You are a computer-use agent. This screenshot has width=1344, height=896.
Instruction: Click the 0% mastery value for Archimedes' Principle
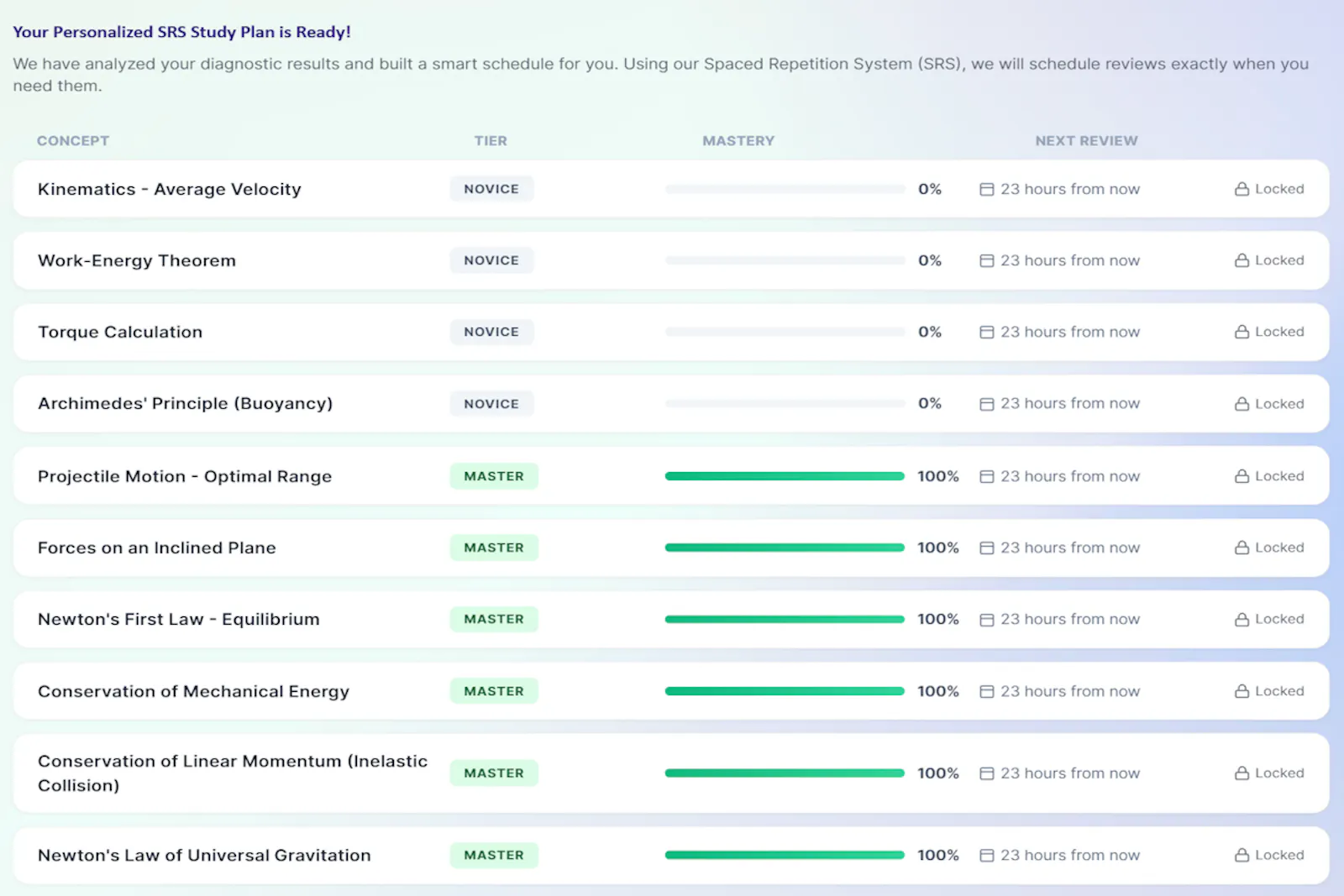tap(930, 404)
